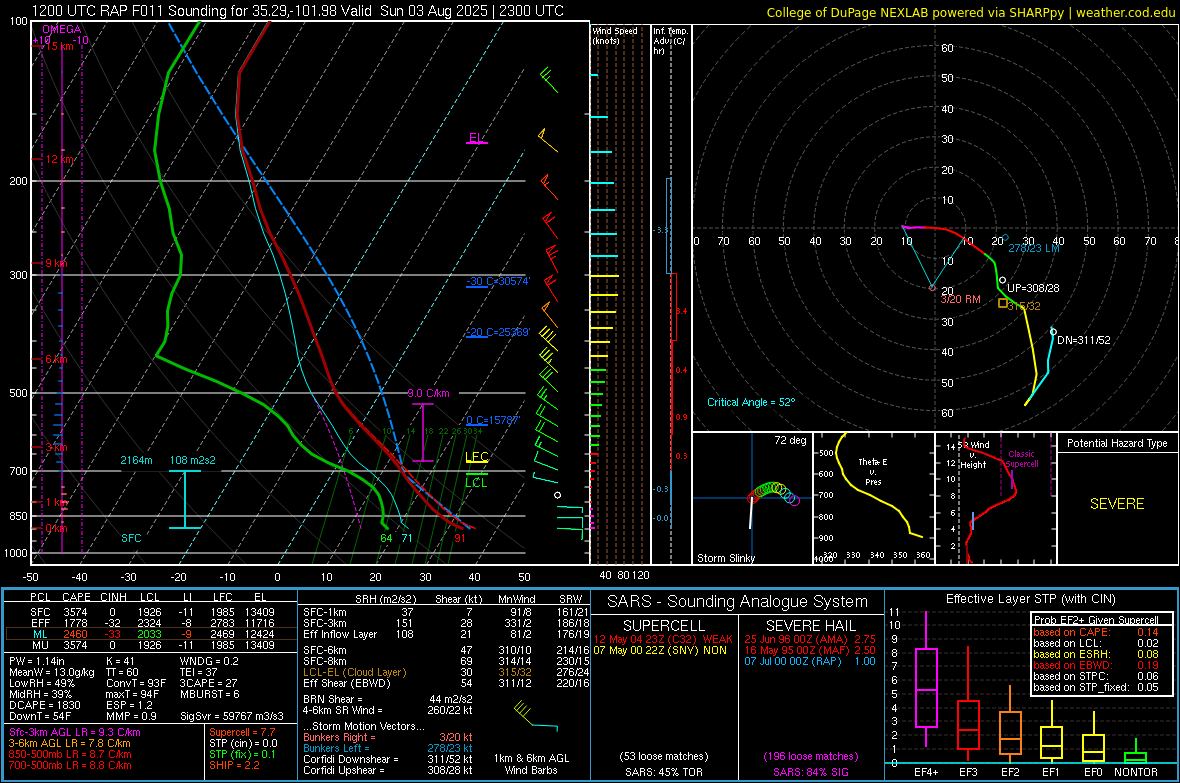This screenshot has width=1180, height=783.
Task: Click the '278/23 LM' hodograph label
Action: pos(1034,248)
